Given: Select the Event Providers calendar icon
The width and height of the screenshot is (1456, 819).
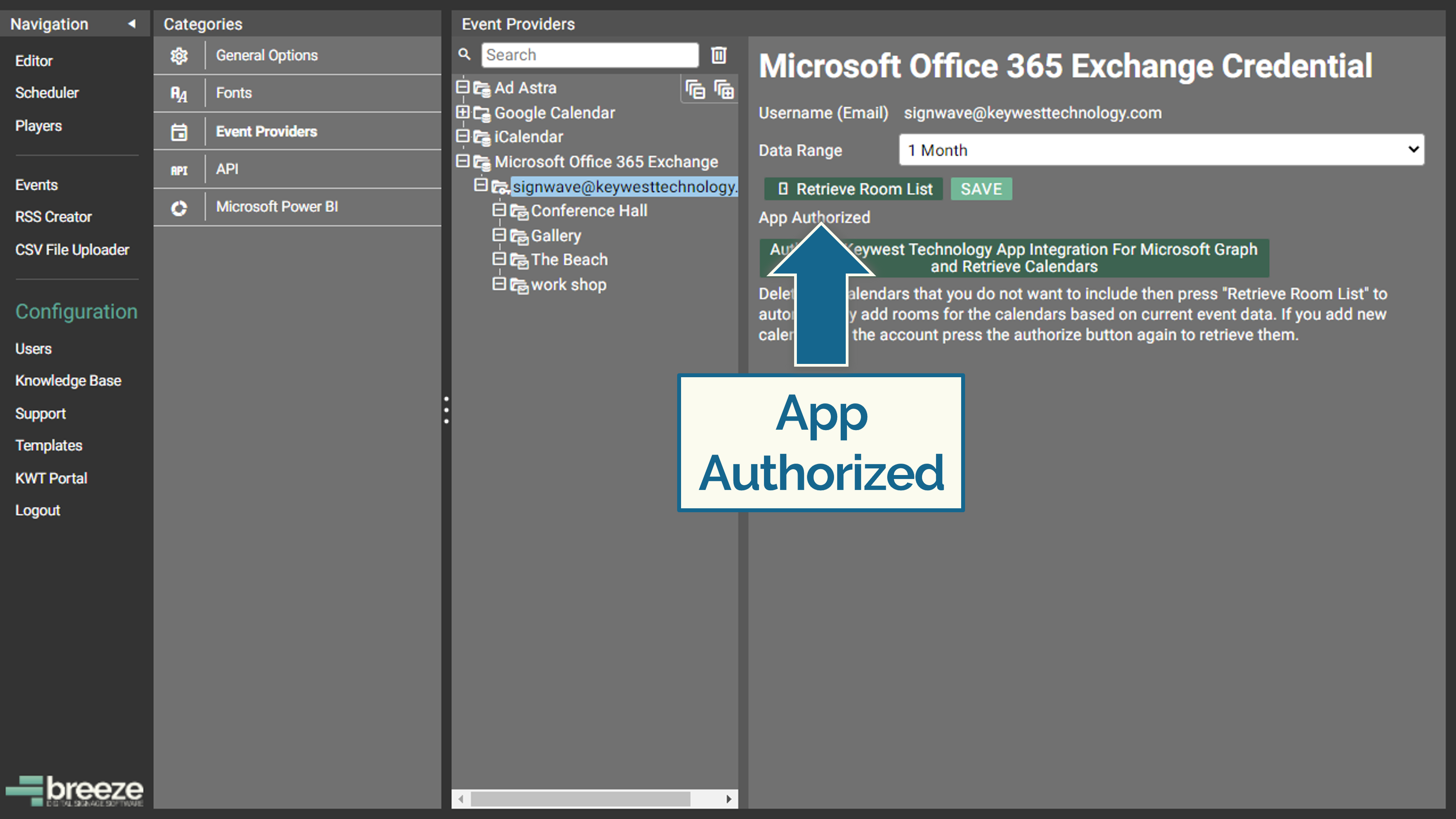Looking at the screenshot, I should click(x=179, y=132).
